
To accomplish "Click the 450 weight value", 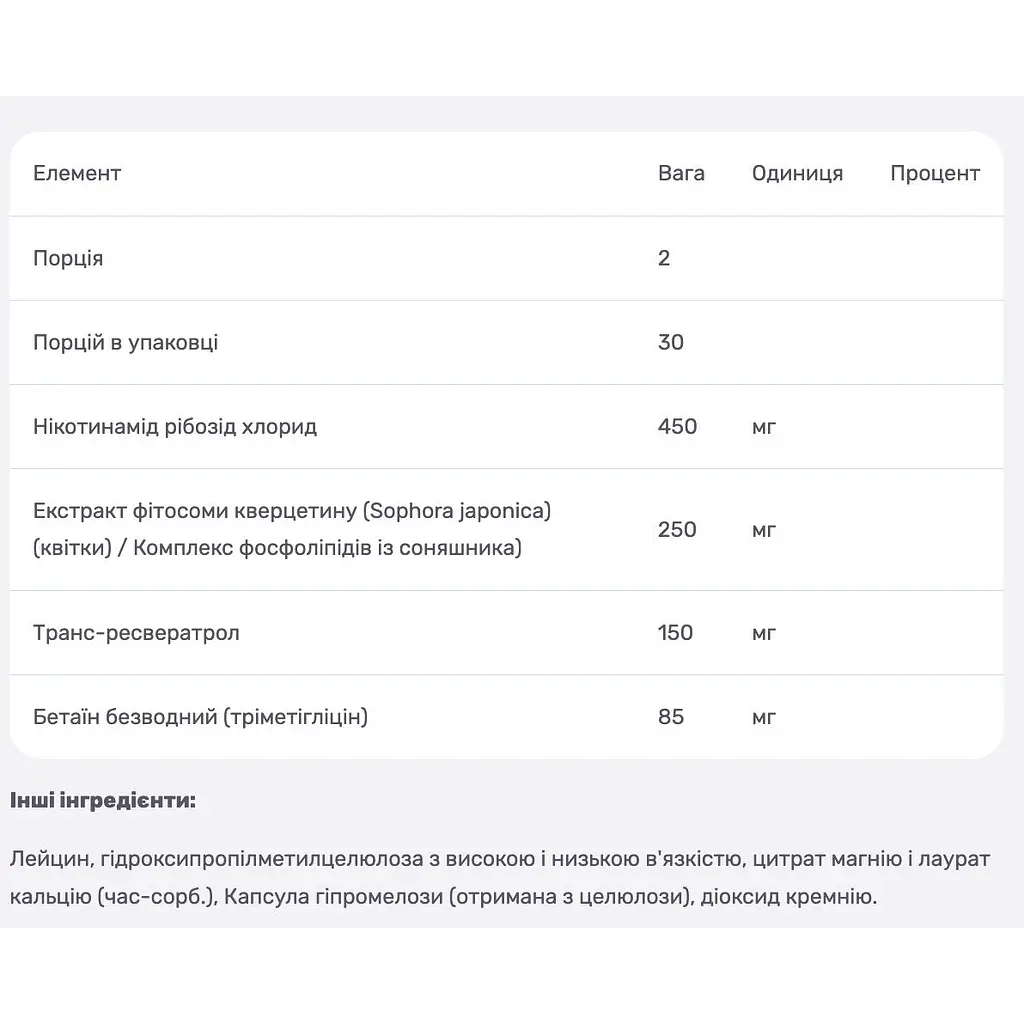I will (677, 427).
